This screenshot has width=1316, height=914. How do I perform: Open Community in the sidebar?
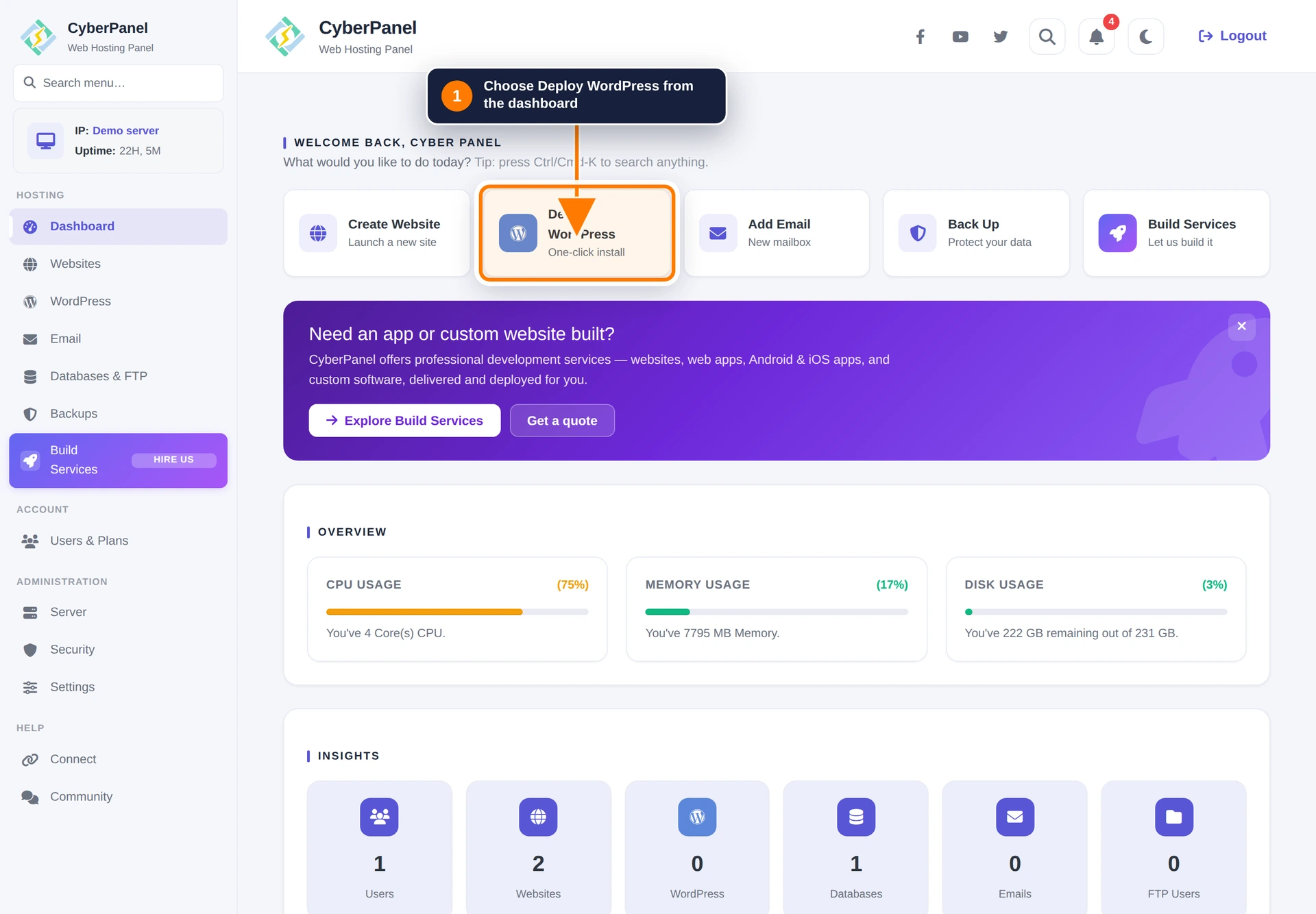[x=119, y=796]
